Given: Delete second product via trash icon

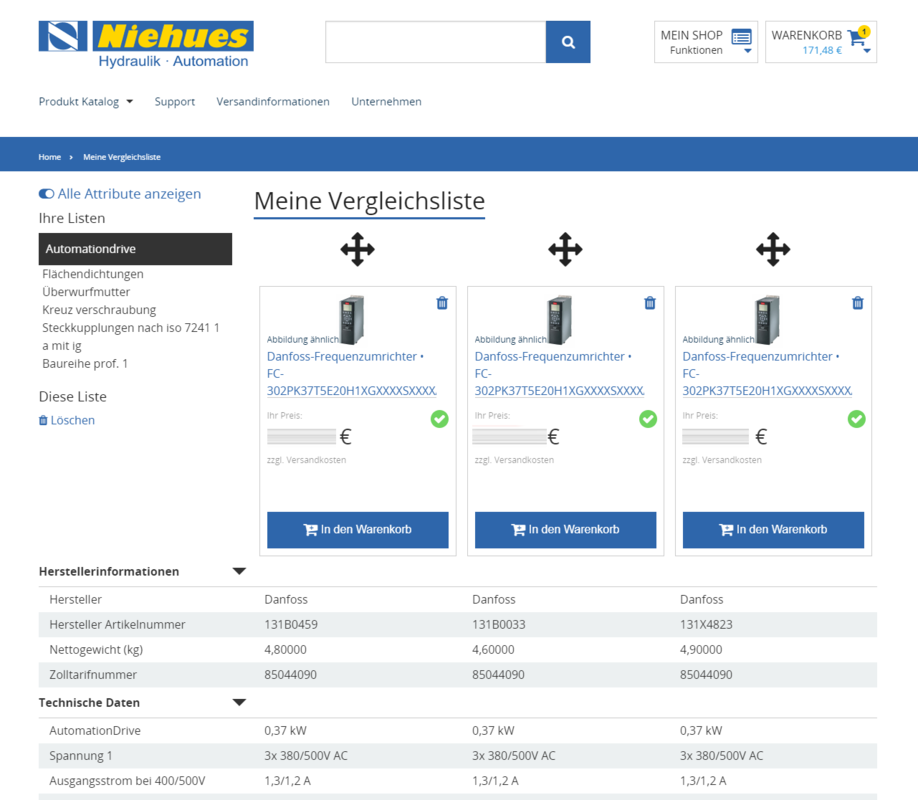Looking at the screenshot, I should pyautogui.click(x=650, y=303).
